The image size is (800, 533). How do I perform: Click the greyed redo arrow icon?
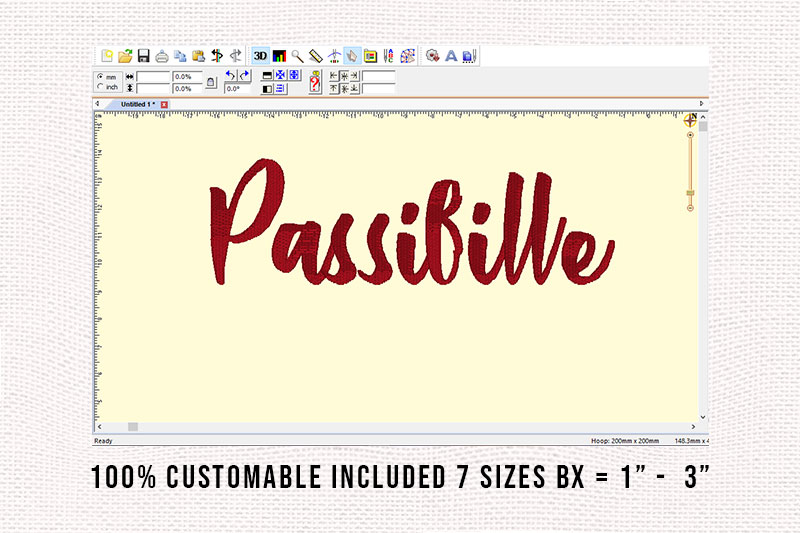tap(235, 56)
